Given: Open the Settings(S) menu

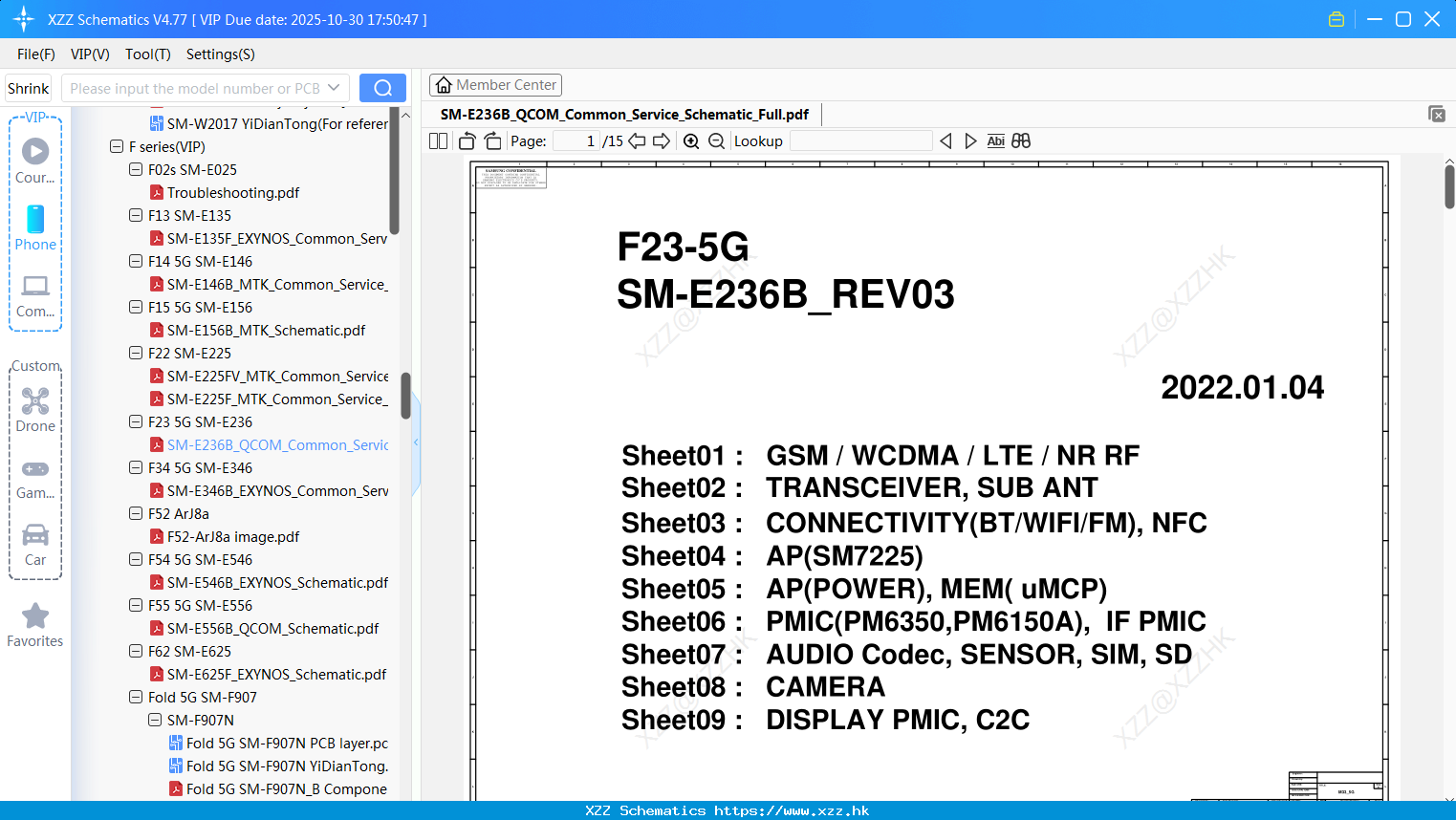Looking at the screenshot, I should click(221, 54).
